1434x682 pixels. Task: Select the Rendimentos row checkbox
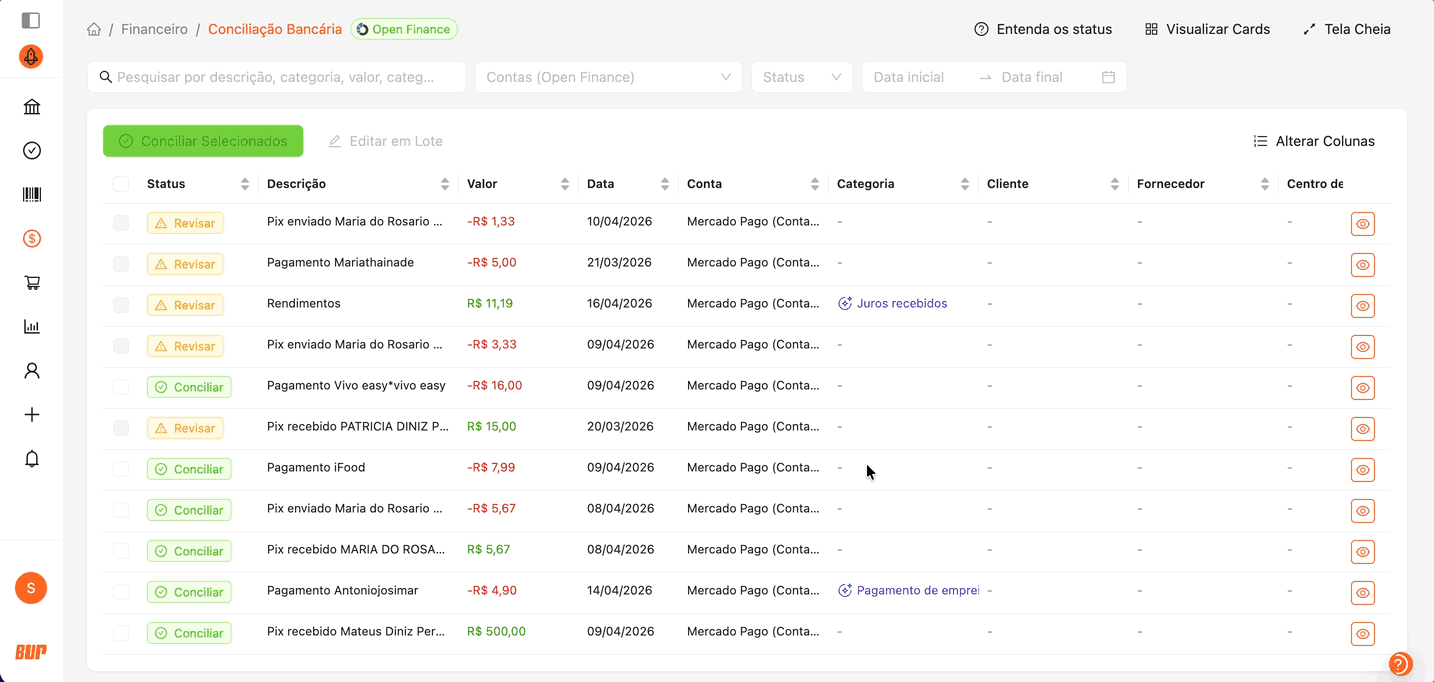point(121,305)
